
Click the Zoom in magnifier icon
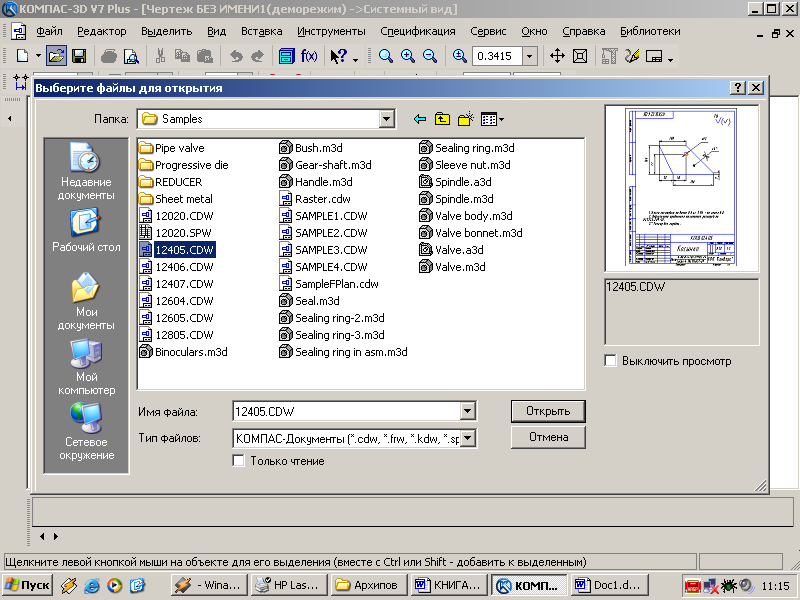[x=408, y=56]
